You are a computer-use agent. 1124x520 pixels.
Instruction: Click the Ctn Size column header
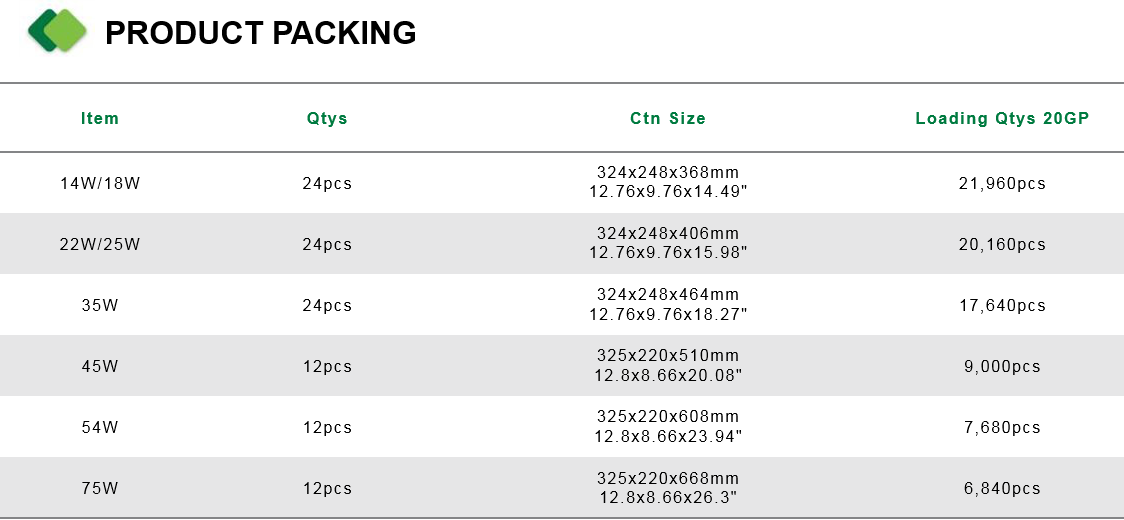(x=668, y=118)
